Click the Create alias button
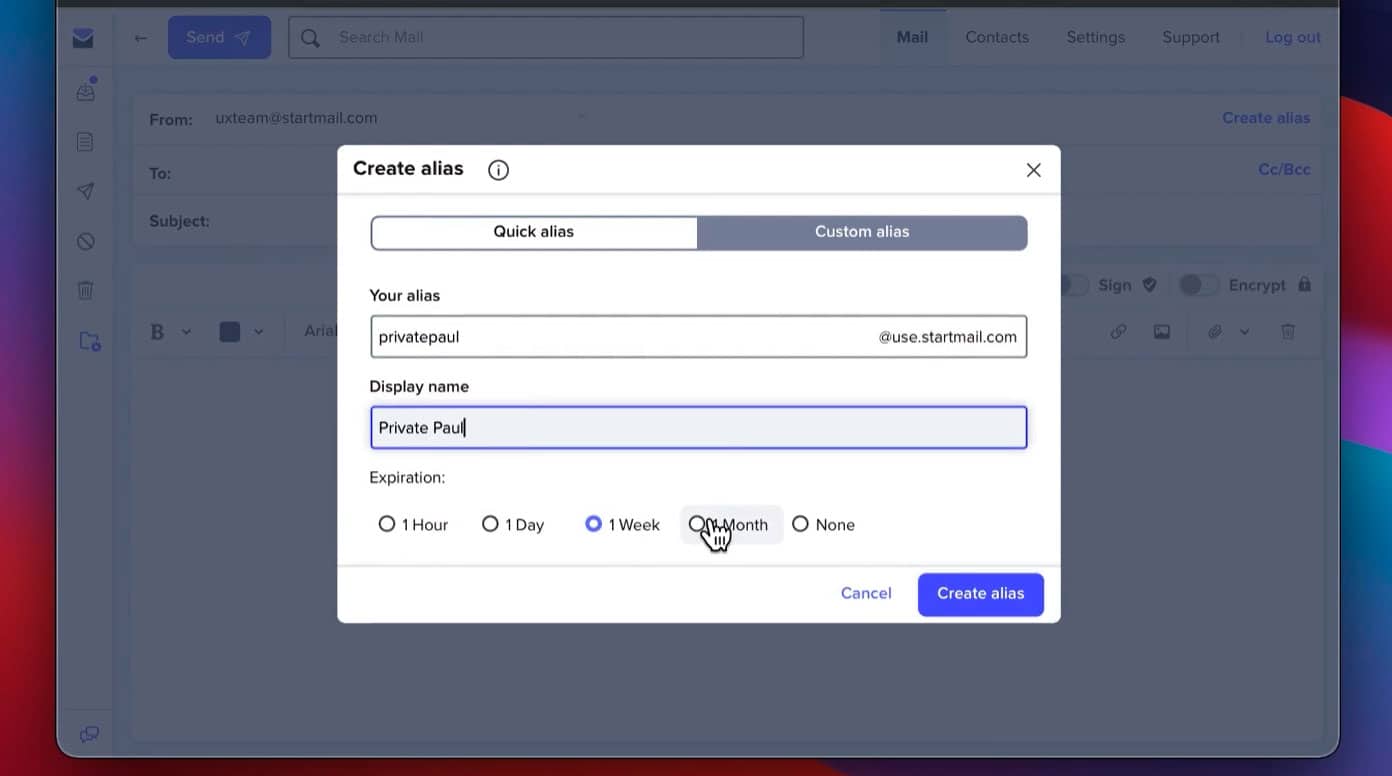Screen dimensions: 1392x776 [980, 593]
